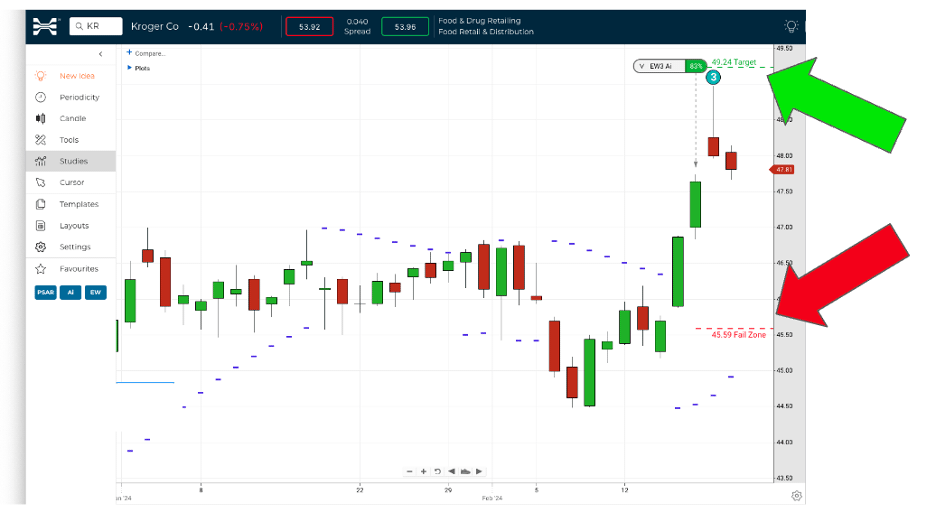Click the Settings gear icon in sidebar

coord(41,247)
